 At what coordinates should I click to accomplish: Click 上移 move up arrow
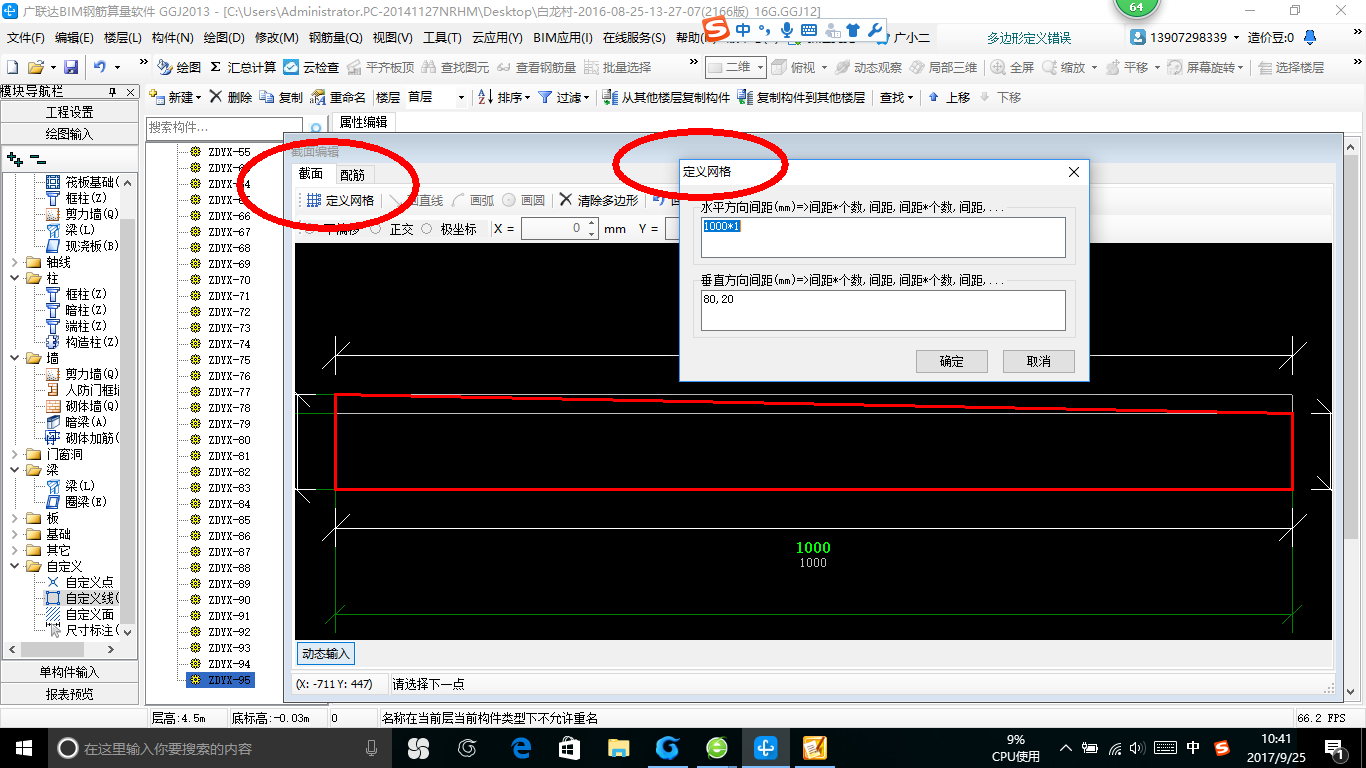click(x=949, y=97)
